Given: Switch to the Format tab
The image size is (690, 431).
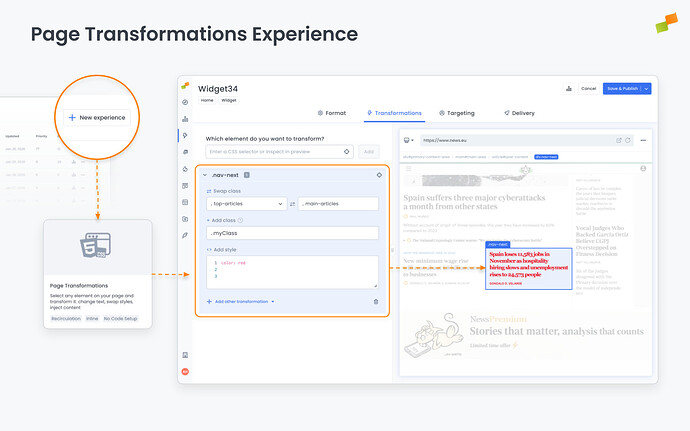Looking at the screenshot, I should [x=332, y=113].
